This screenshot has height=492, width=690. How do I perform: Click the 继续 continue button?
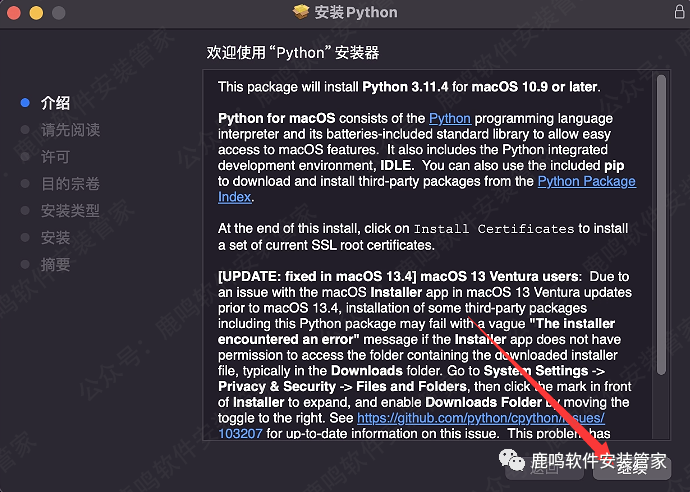point(632,468)
